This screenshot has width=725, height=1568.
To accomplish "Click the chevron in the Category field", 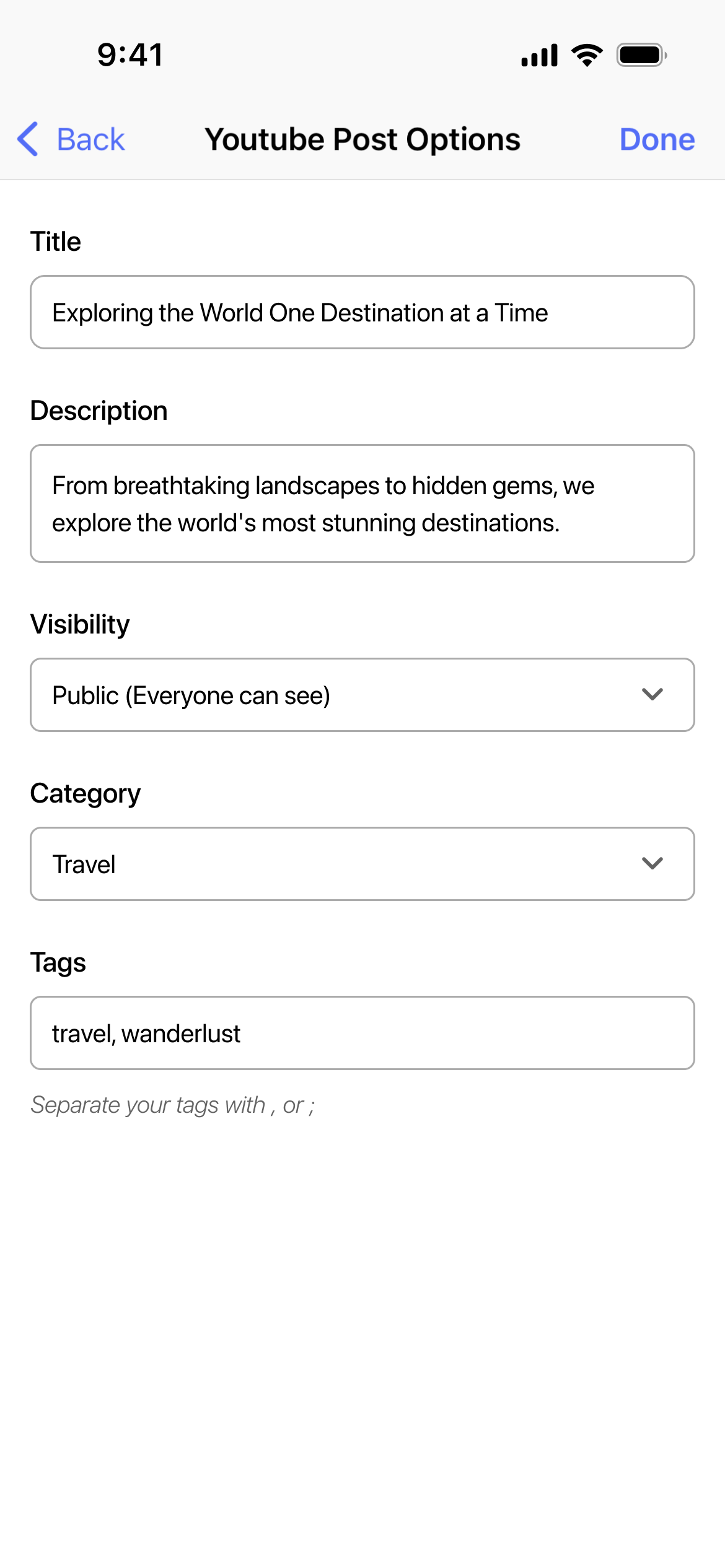I will click(x=652, y=863).
